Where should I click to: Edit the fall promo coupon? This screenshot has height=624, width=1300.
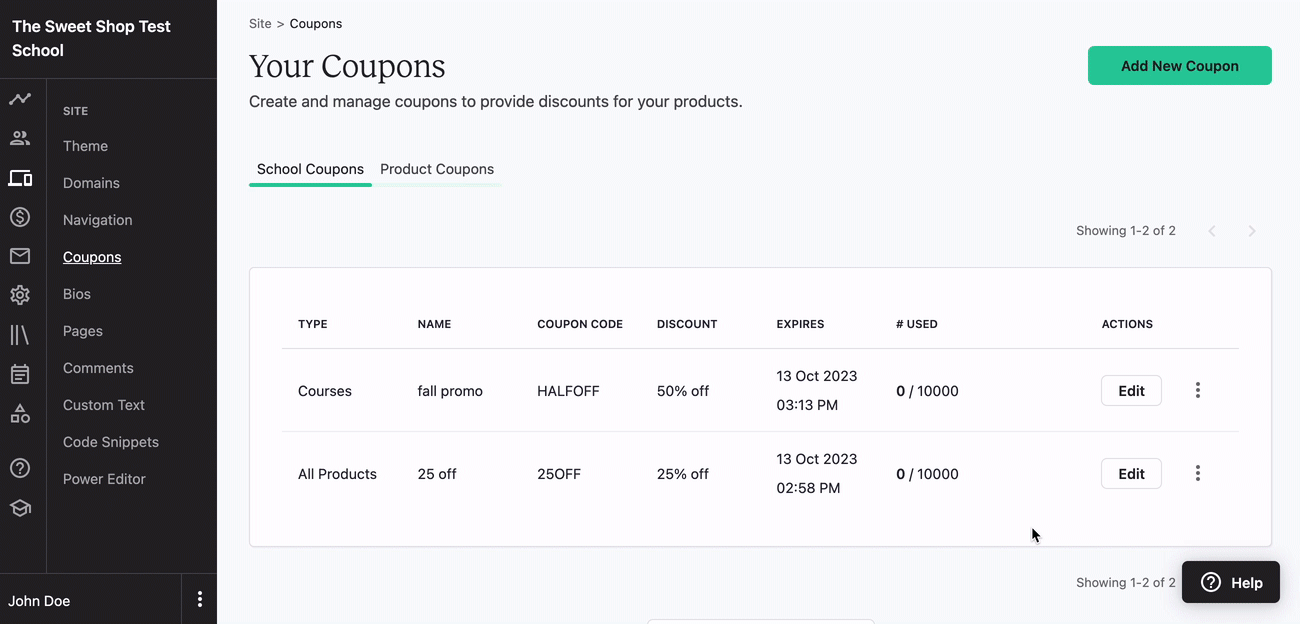1131,390
